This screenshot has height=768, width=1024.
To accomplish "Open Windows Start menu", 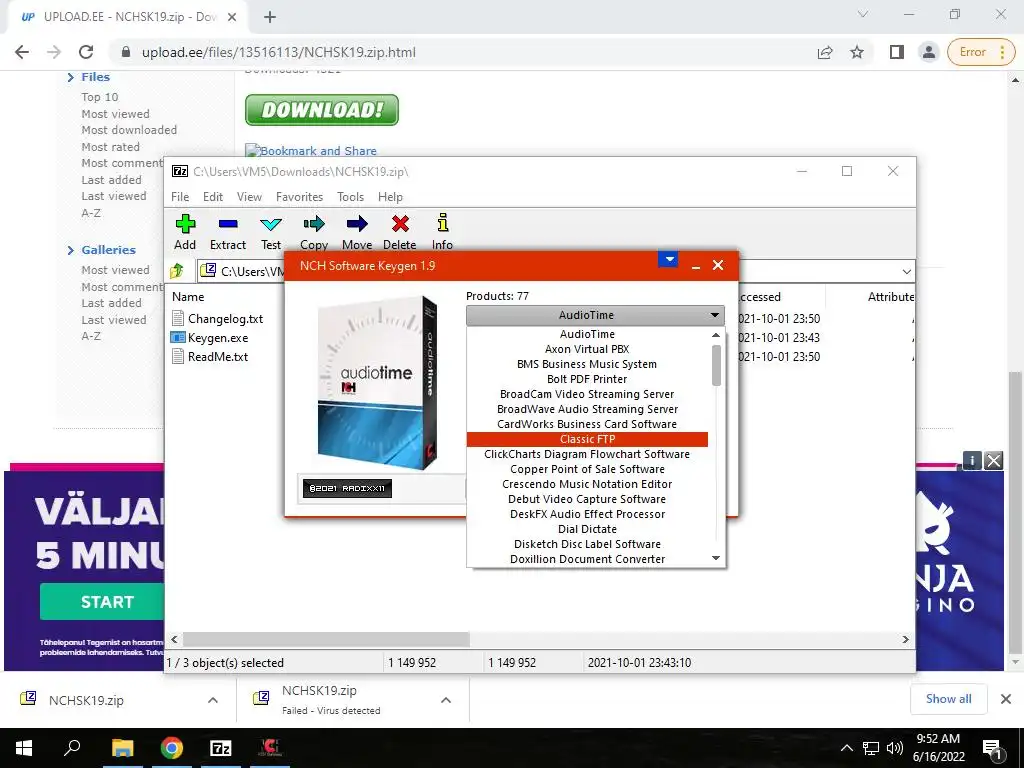I will (x=24, y=748).
